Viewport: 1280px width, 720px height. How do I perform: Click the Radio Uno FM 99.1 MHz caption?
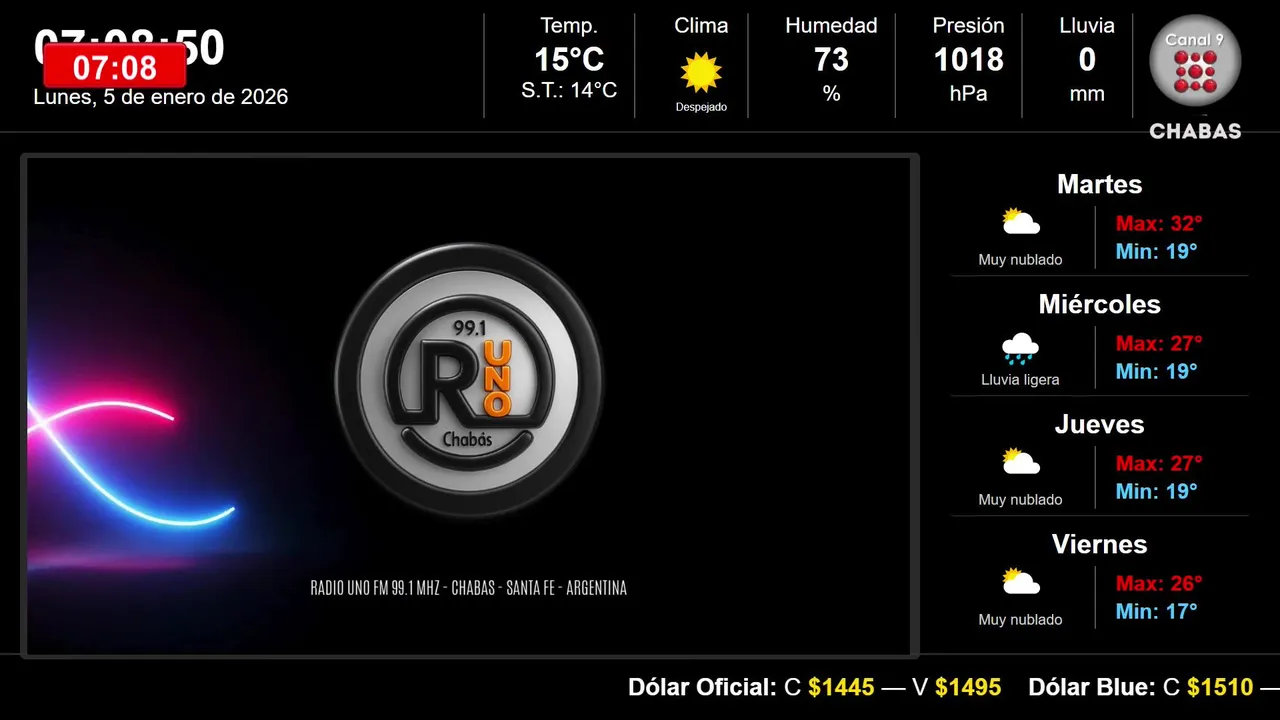[x=469, y=588]
